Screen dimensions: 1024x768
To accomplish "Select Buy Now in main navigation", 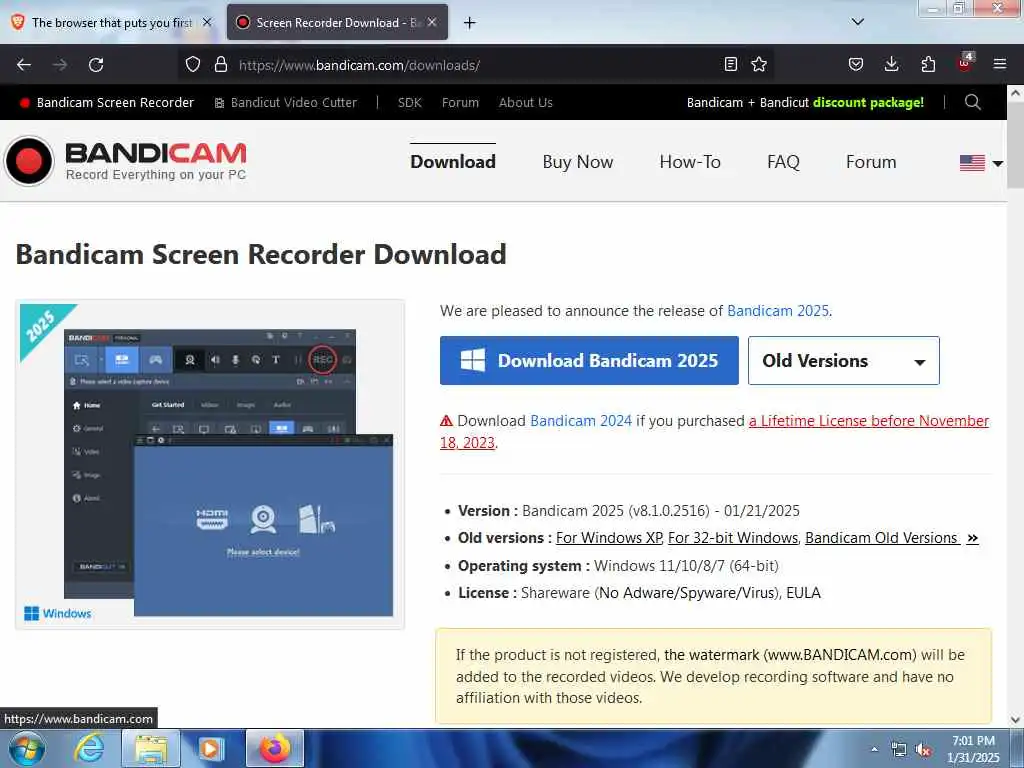I will [x=578, y=161].
